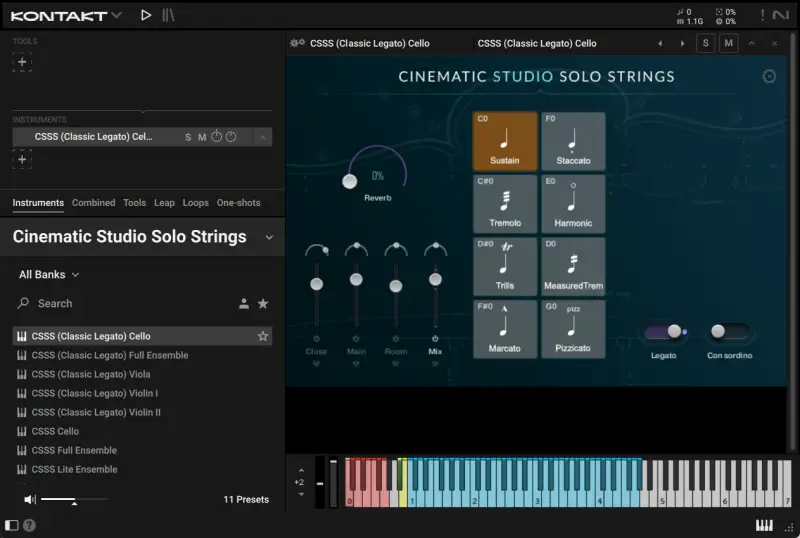Select CSSS (Classic Legato) Viola preset
The width and height of the screenshot is (800, 538).
click(x=142, y=374)
